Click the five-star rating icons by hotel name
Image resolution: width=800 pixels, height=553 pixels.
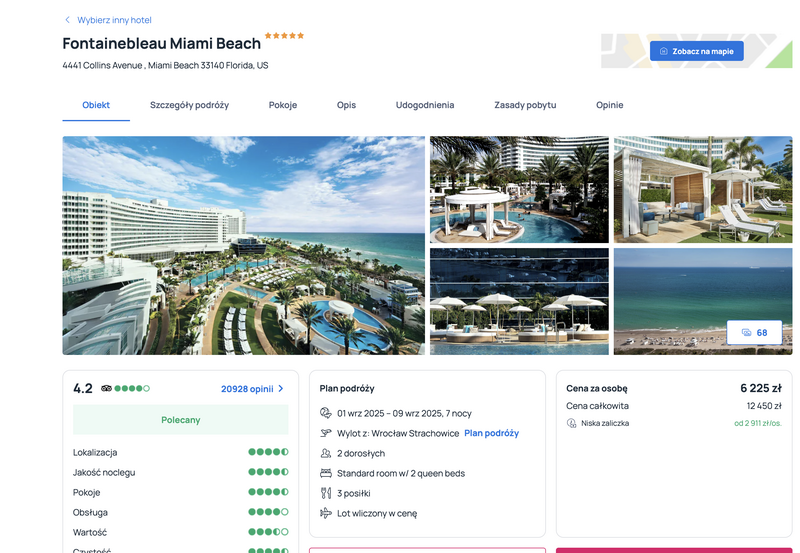pos(284,36)
